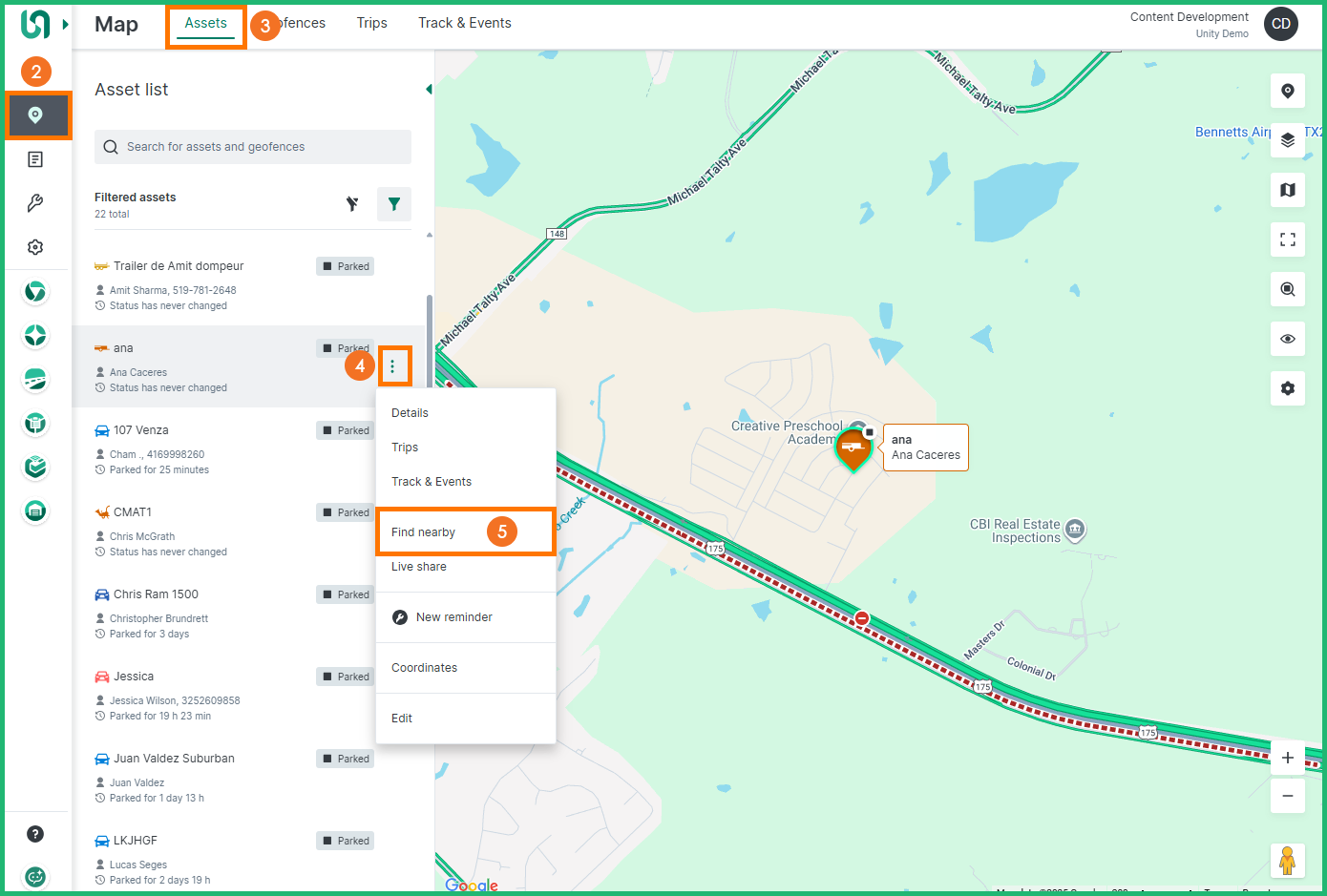Expand the left navigation sidebar

(x=66, y=24)
